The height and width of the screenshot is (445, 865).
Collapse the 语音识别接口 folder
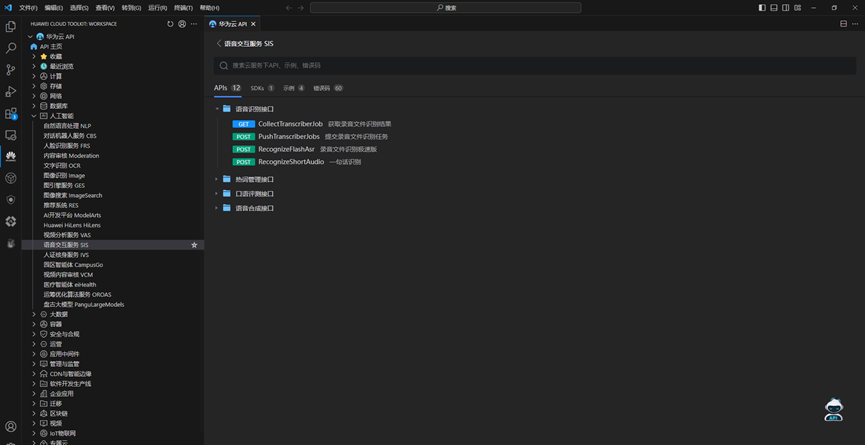[x=217, y=109]
